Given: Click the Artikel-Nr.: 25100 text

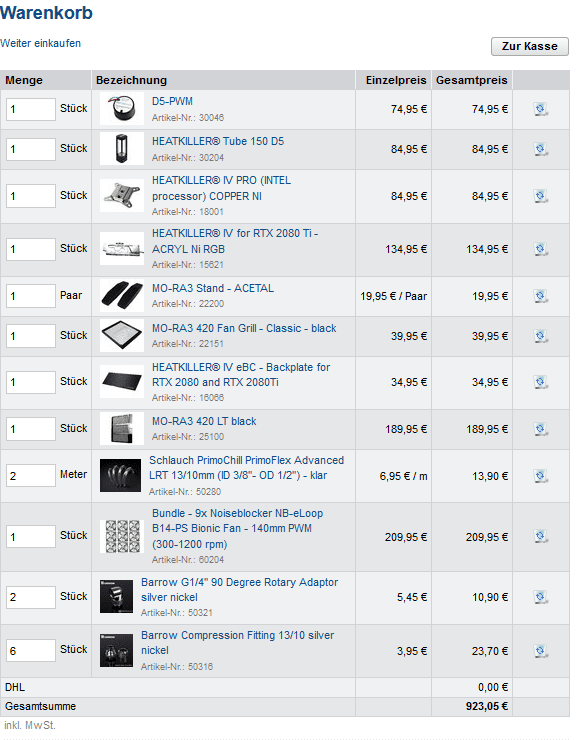Looking at the screenshot, I should 188,437.
